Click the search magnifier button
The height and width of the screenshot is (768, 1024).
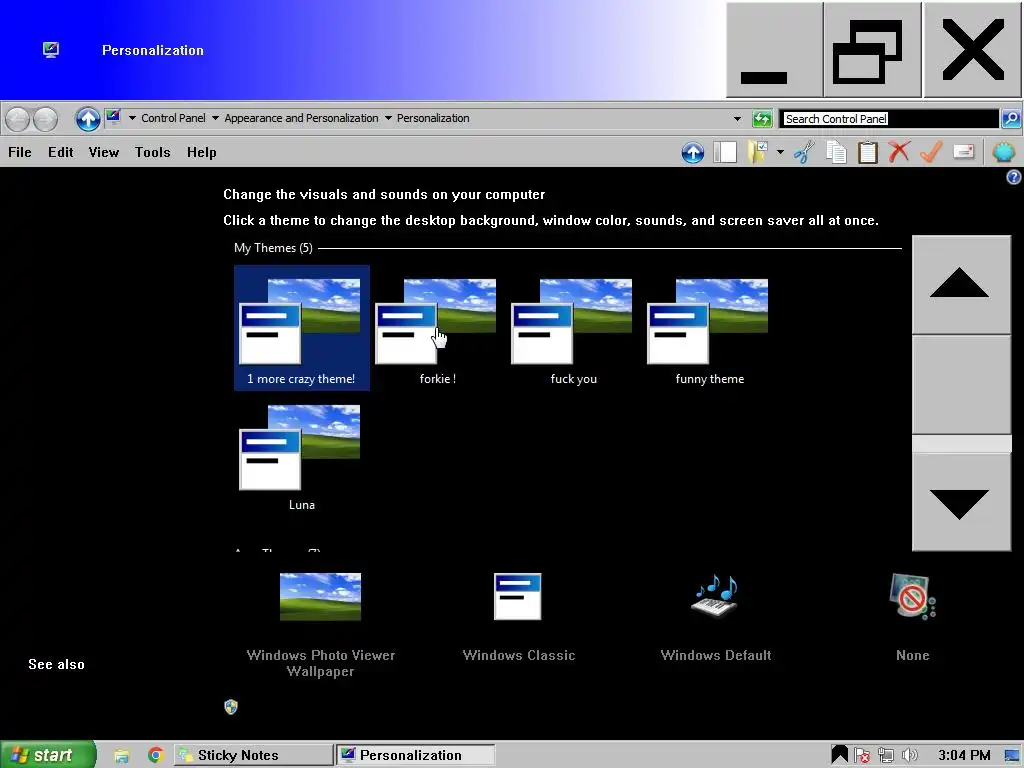click(1011, 118)
